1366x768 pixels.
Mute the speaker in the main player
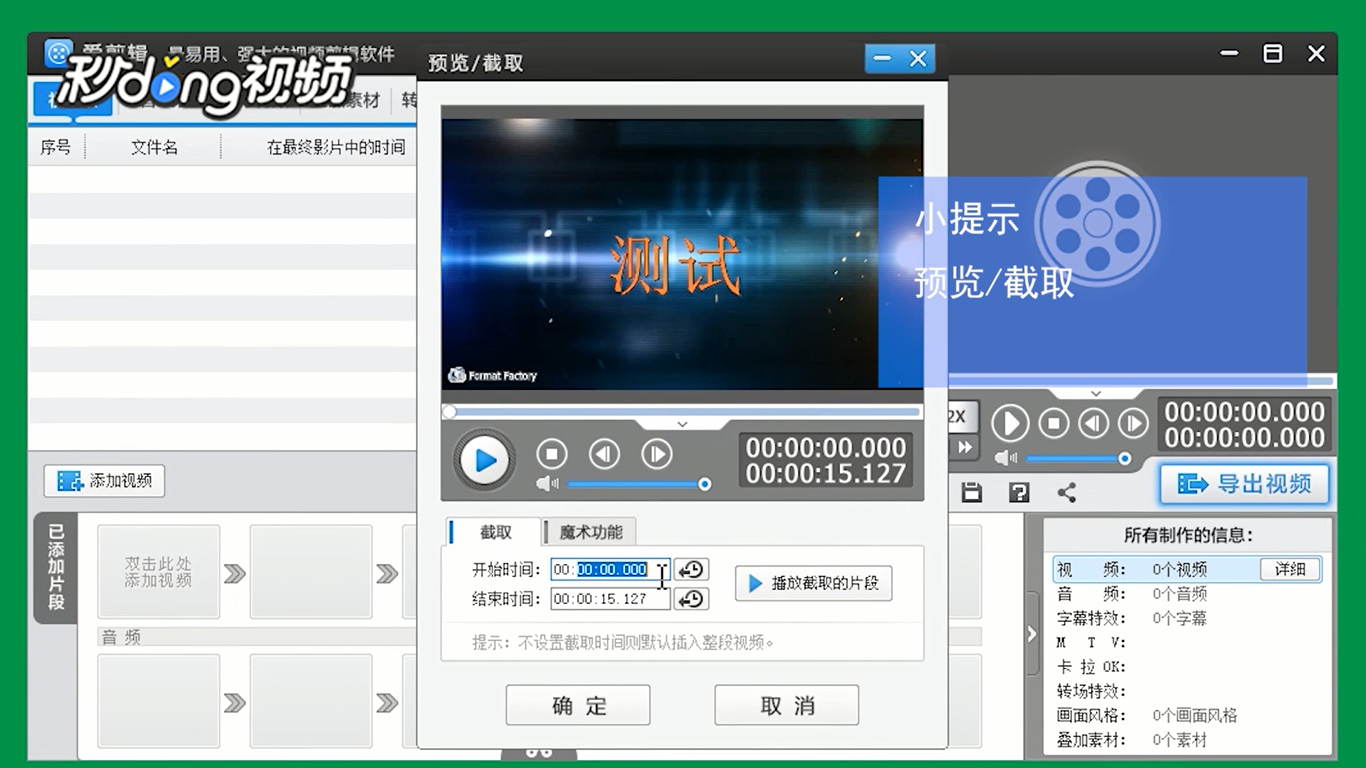click(x=1005, y=459)
